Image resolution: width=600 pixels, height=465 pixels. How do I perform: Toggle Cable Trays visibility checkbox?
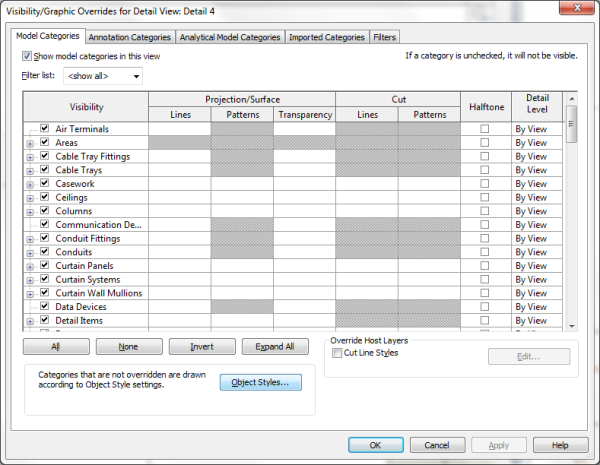[x=45, y=169]
